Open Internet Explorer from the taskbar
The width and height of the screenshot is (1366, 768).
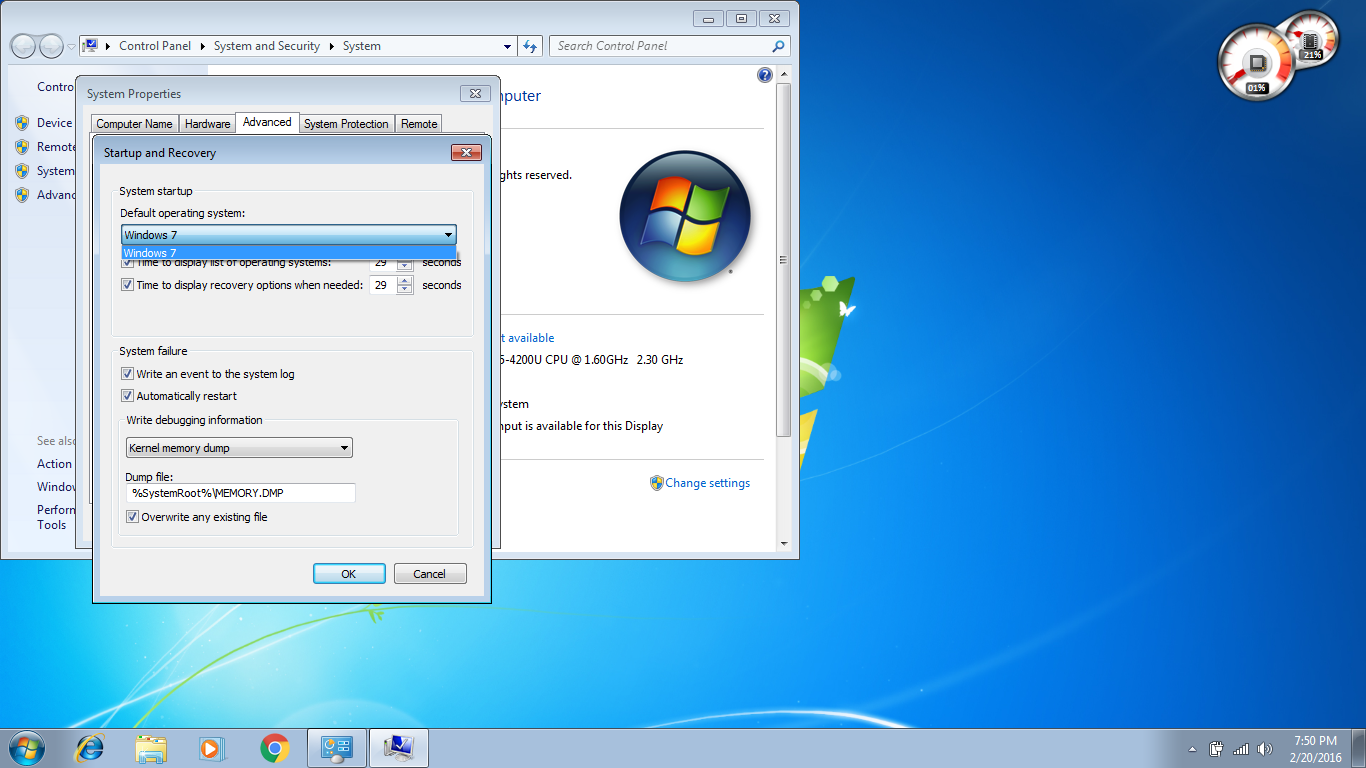90,748
